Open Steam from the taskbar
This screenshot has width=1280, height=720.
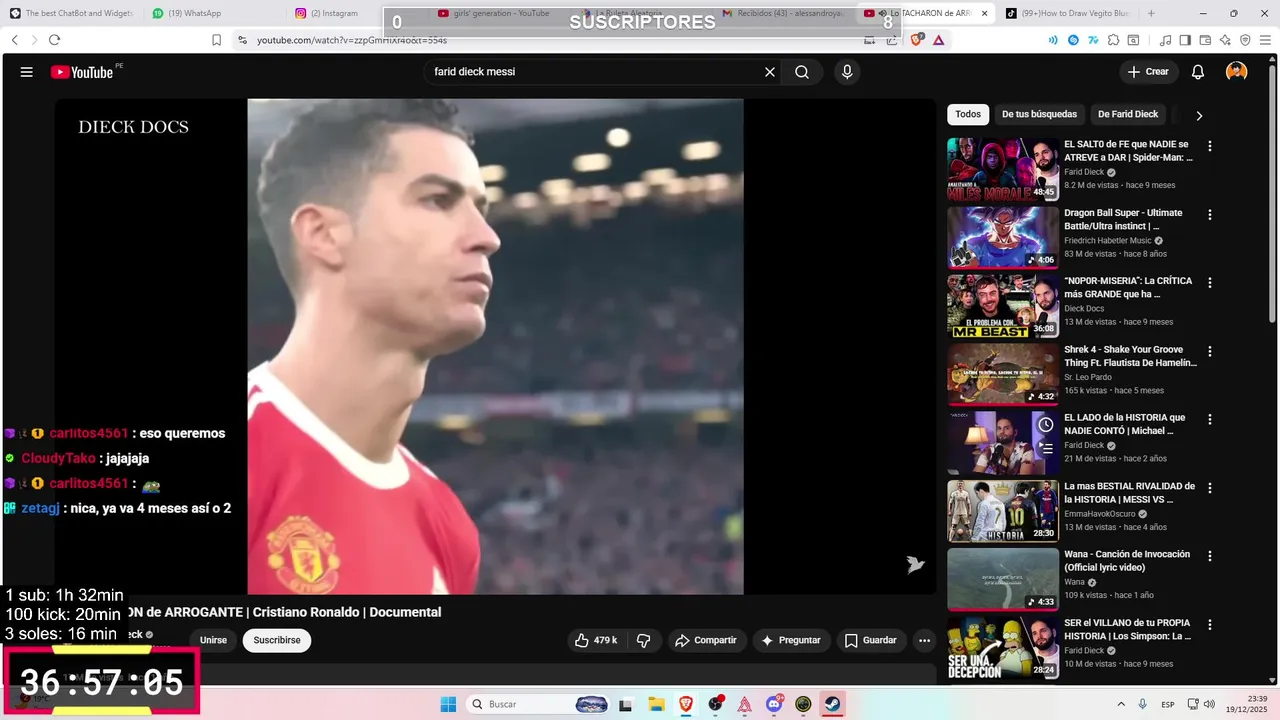833,704
